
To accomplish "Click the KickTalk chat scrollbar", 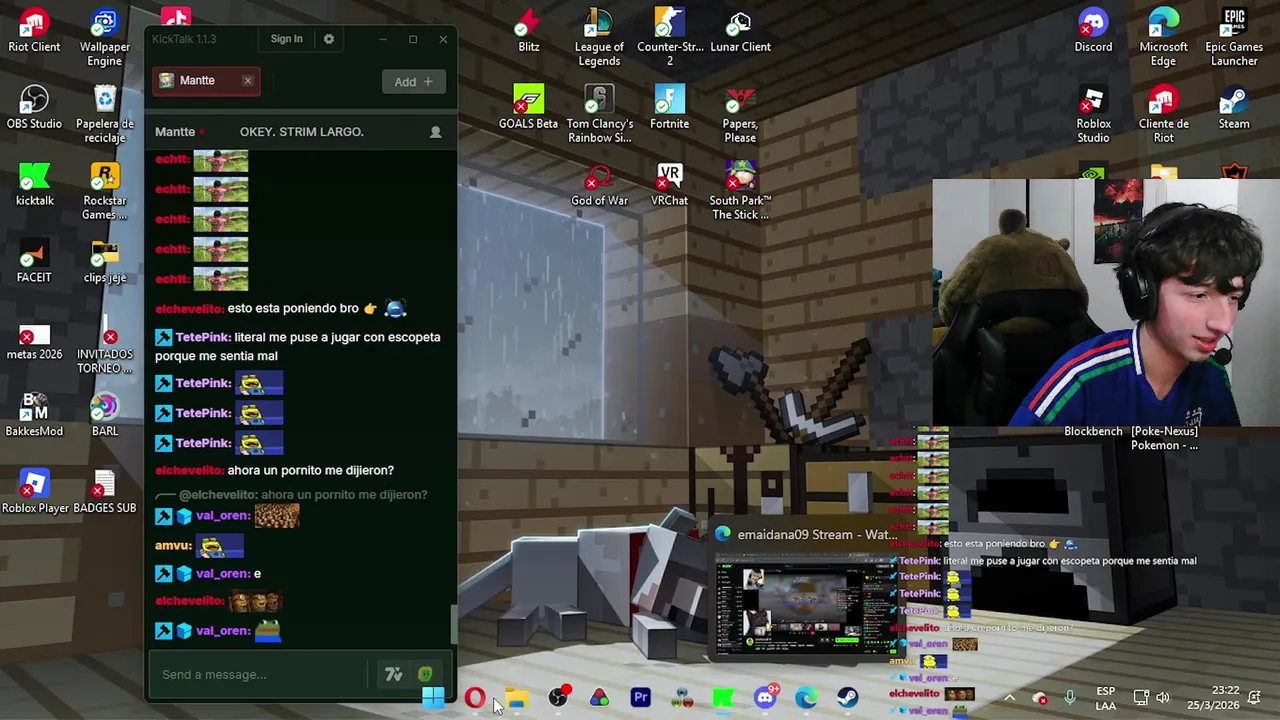I will pos(453,625).
